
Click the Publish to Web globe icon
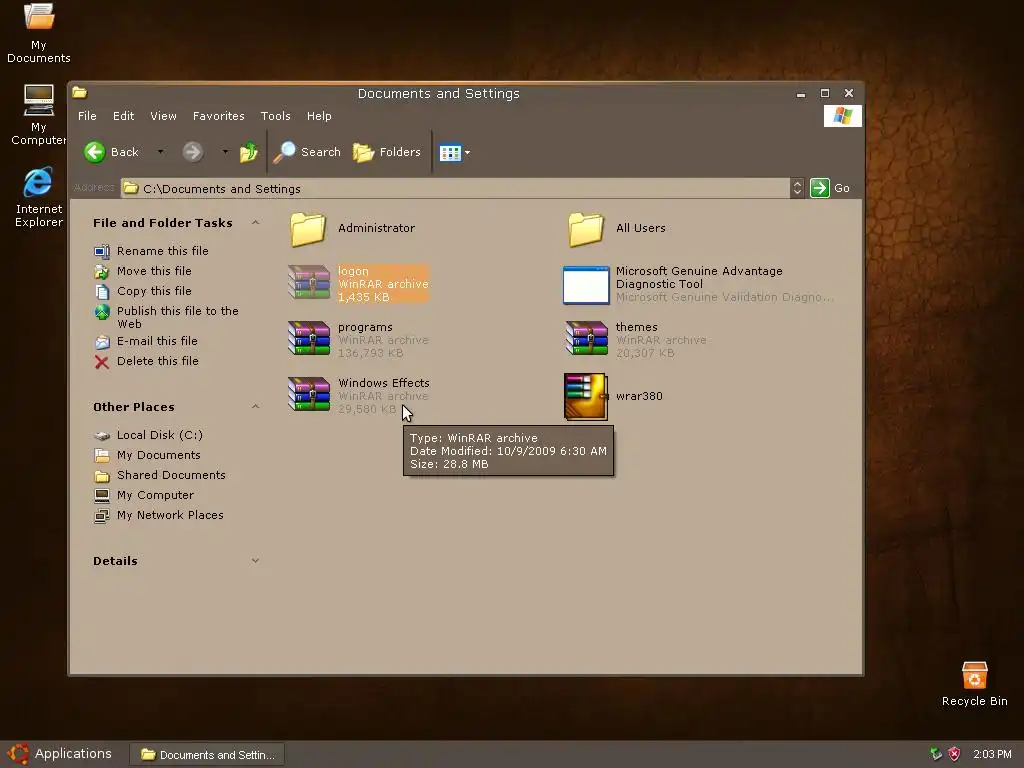point(102,312)
